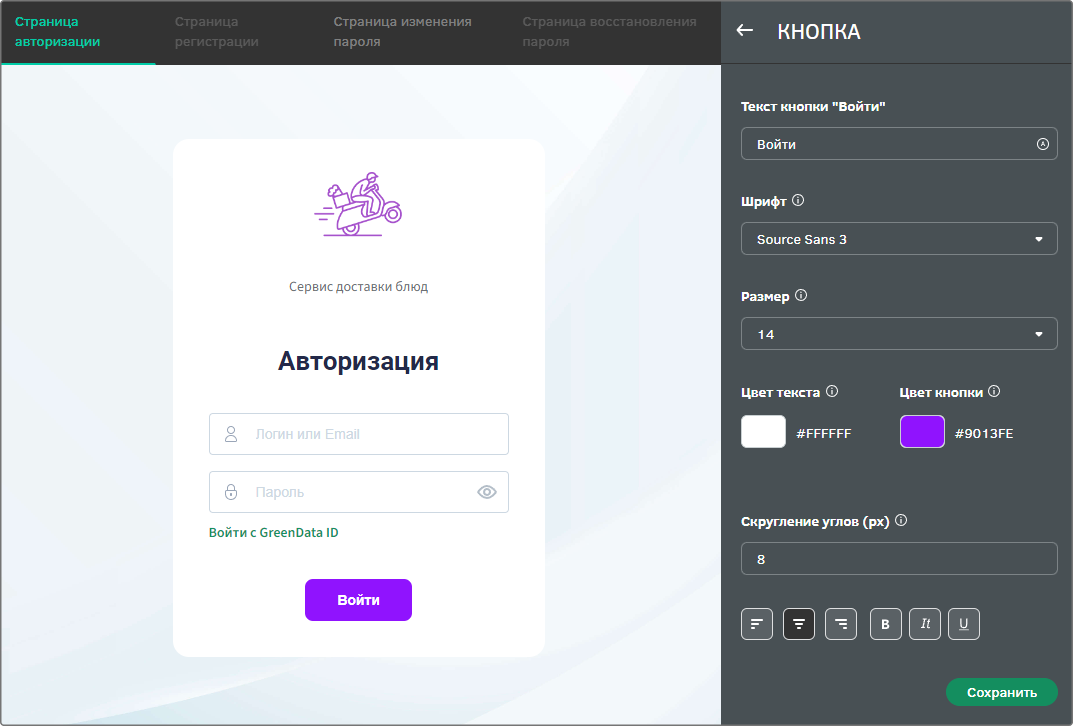The height and width of the screenshot is (726, 1073).
Task: Open the purple #9013FE button color swatch
Action: tap(922, 432)
